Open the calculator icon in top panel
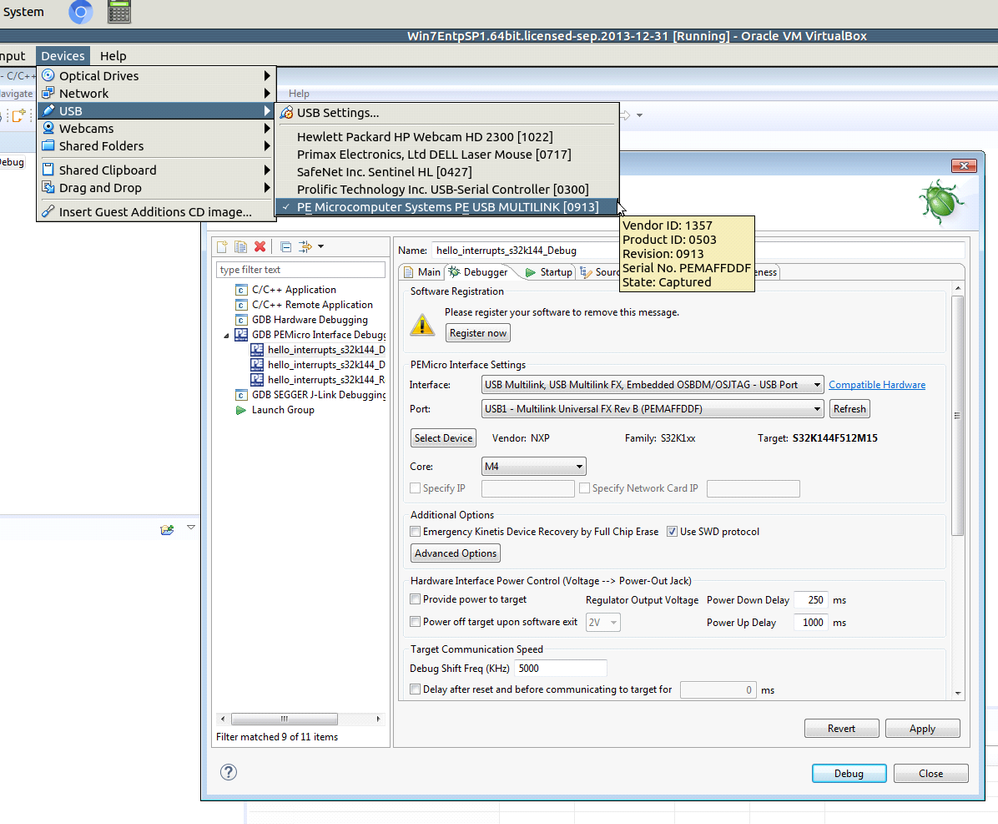This screenshot has width=998, height=824. click(119, 11)
